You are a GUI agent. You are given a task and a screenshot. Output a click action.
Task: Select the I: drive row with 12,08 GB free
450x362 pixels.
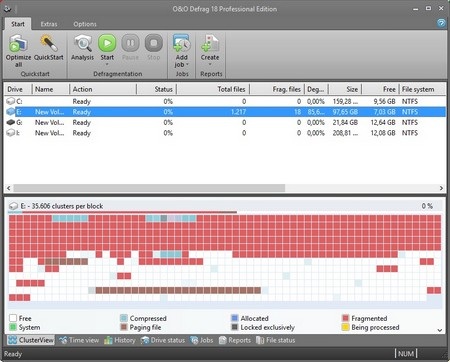click(x=225, y=133)
